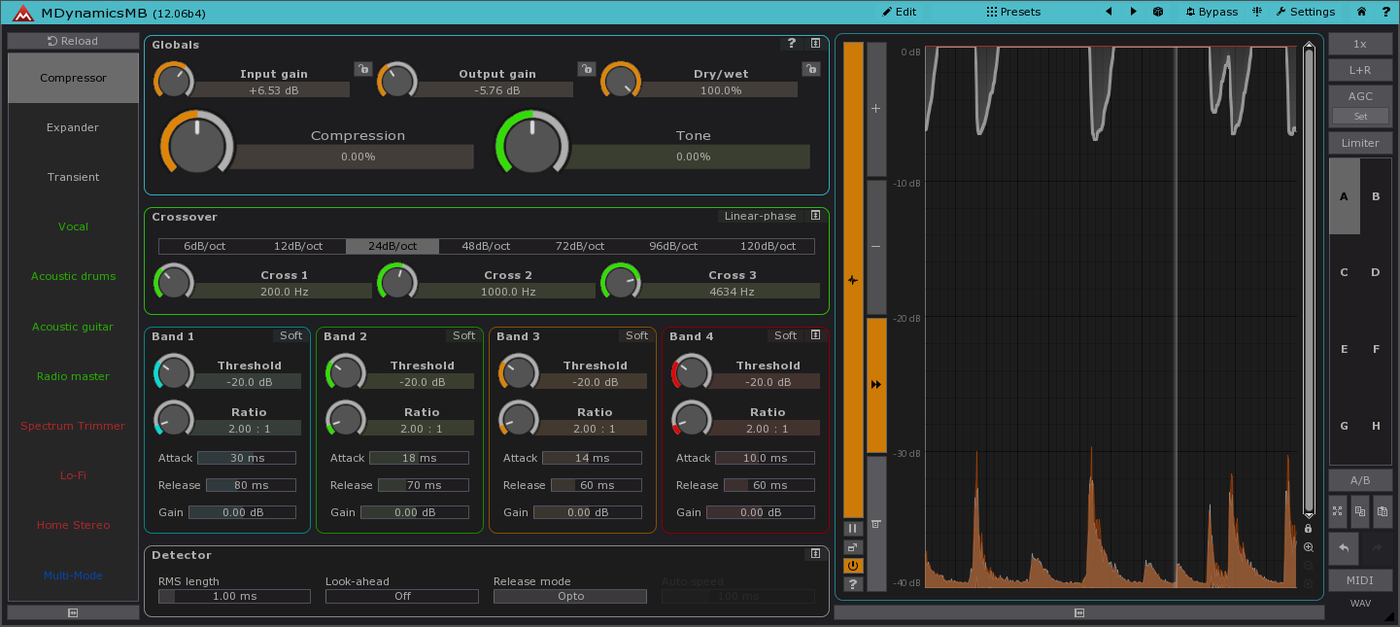Lock the Input gain parameter

(363, 69)
